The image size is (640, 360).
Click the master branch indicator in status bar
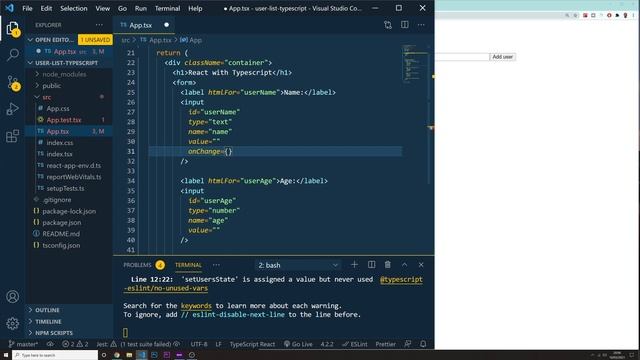(23, 344)
